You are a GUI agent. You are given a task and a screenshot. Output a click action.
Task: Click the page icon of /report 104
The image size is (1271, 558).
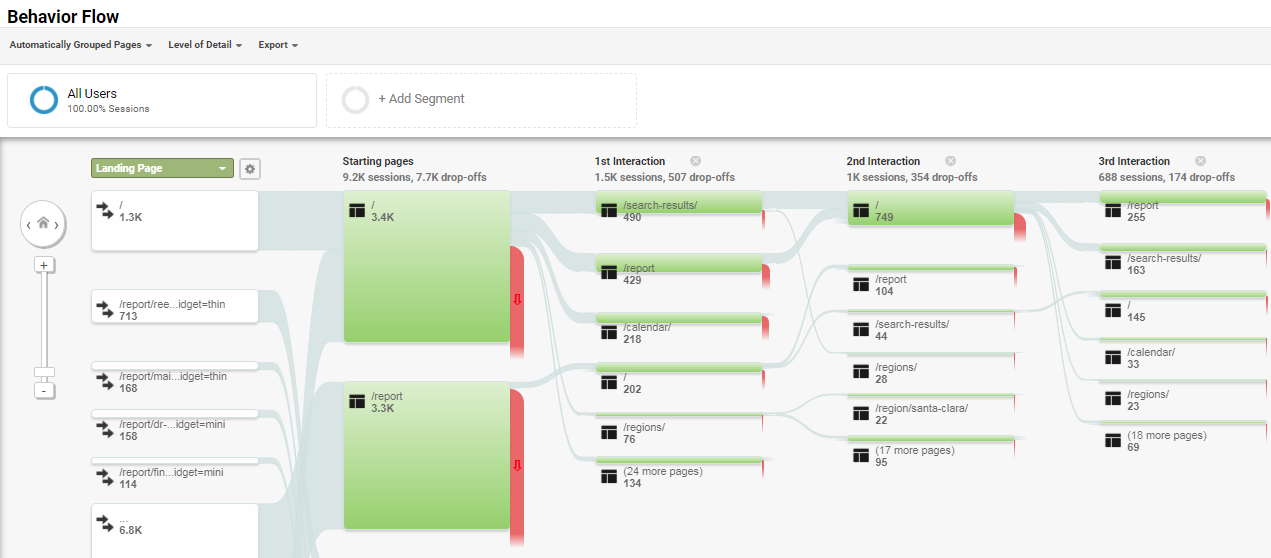[860, 285]
